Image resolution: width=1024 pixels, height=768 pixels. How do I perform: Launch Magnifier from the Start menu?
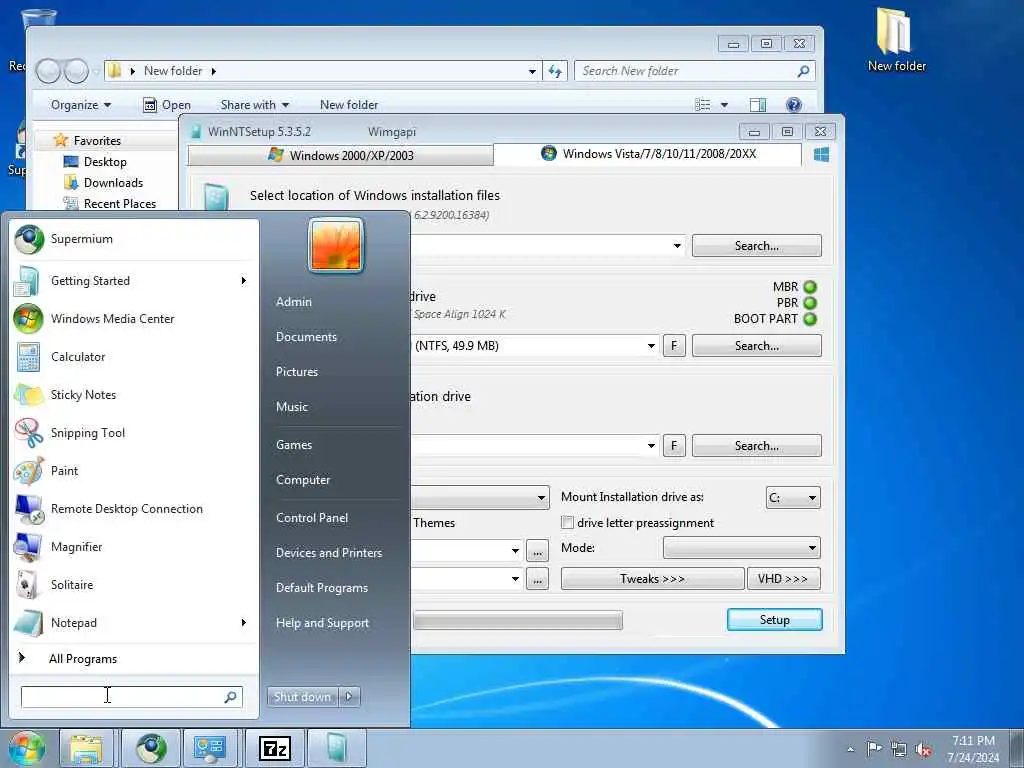point(134,547)
